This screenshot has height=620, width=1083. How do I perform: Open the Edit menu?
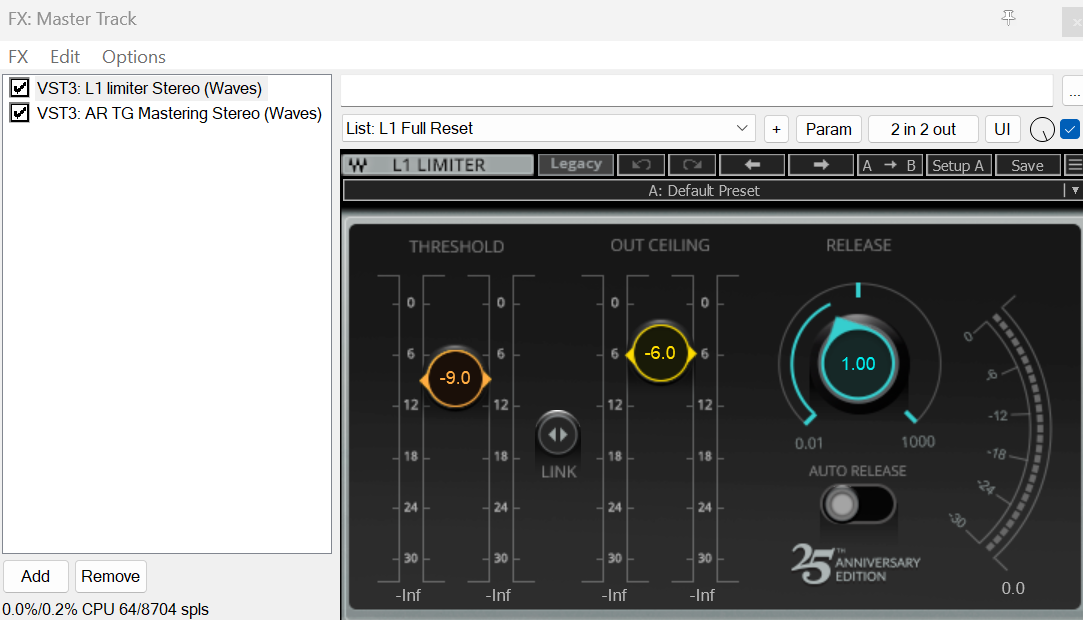65,57
